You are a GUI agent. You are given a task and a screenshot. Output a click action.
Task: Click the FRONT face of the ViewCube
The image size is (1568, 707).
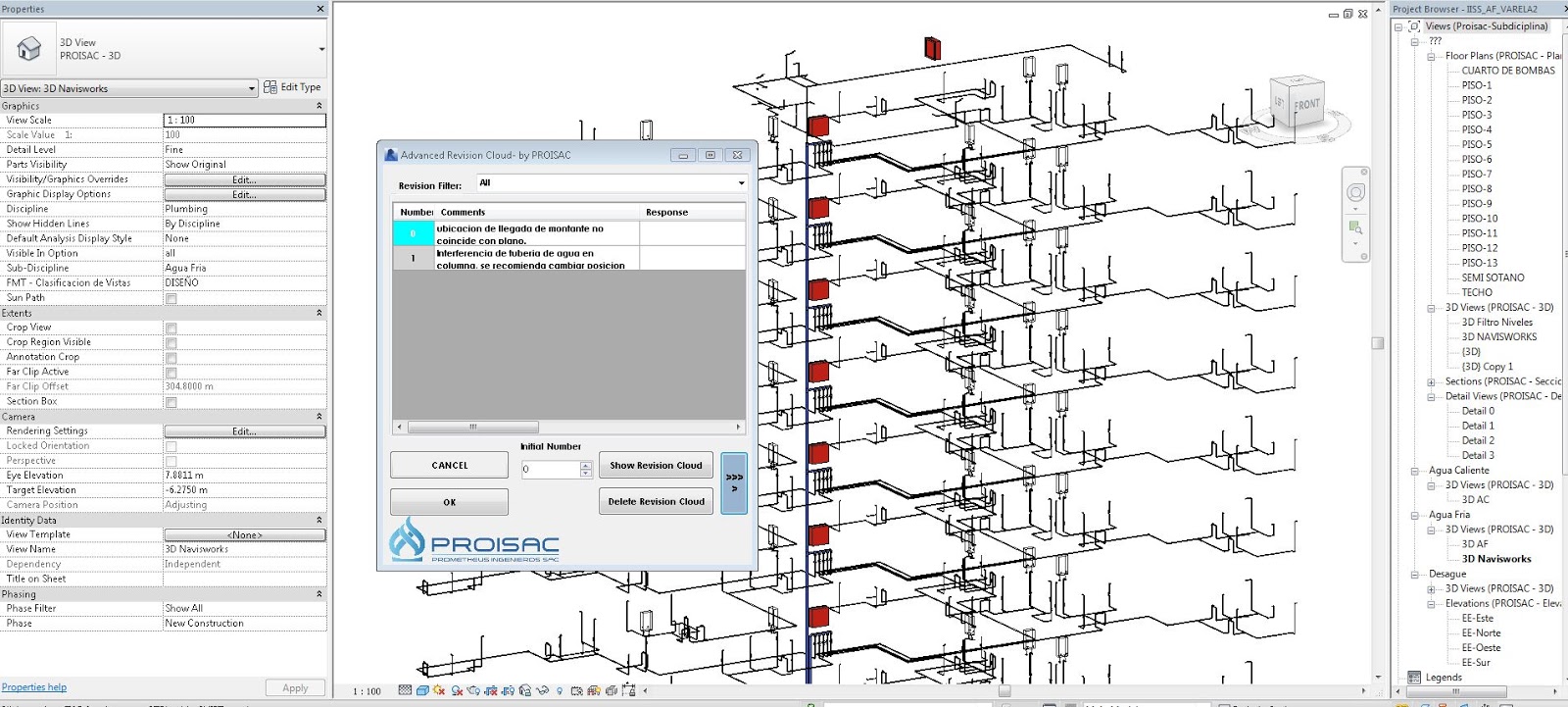(x=1306, y=104)
